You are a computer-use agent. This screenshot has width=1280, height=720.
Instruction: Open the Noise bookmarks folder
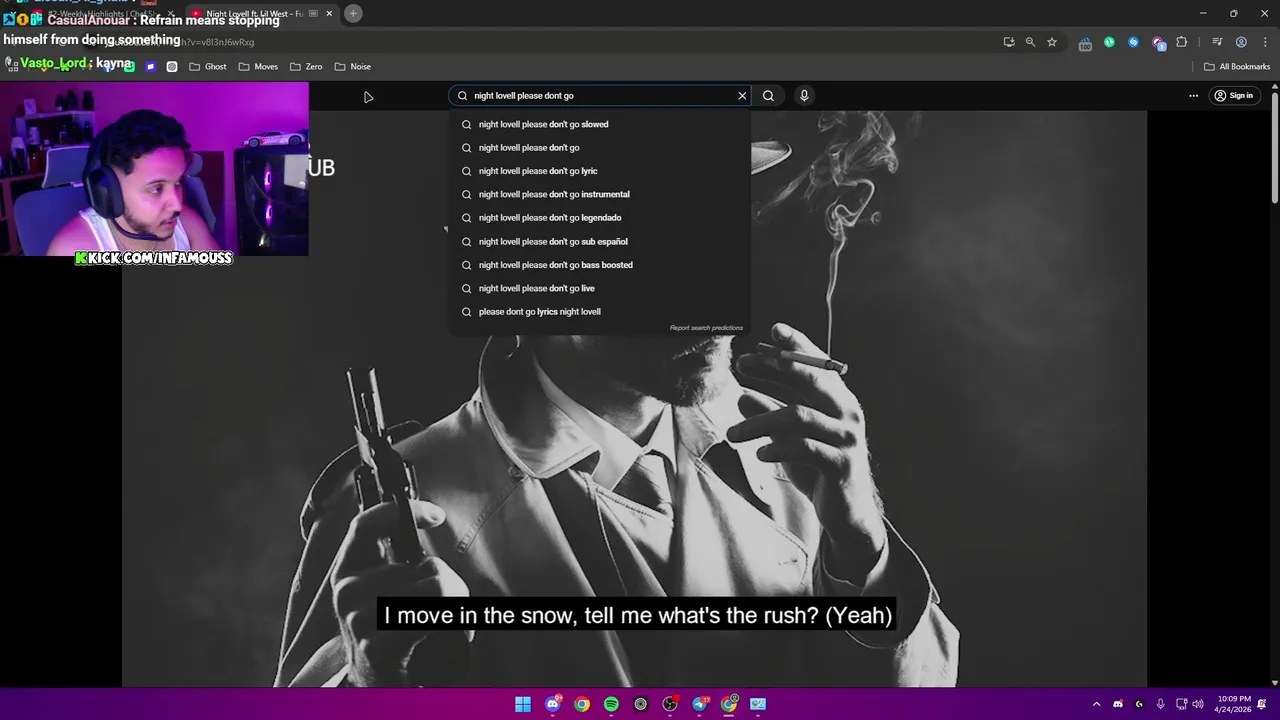[353, 67]
